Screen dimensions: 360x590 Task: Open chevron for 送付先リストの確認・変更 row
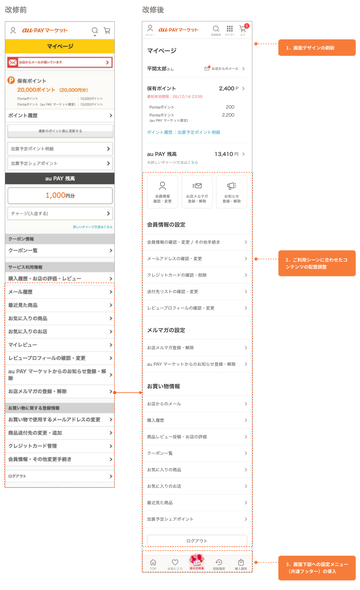pyautogui.click(x=246, y=292)
